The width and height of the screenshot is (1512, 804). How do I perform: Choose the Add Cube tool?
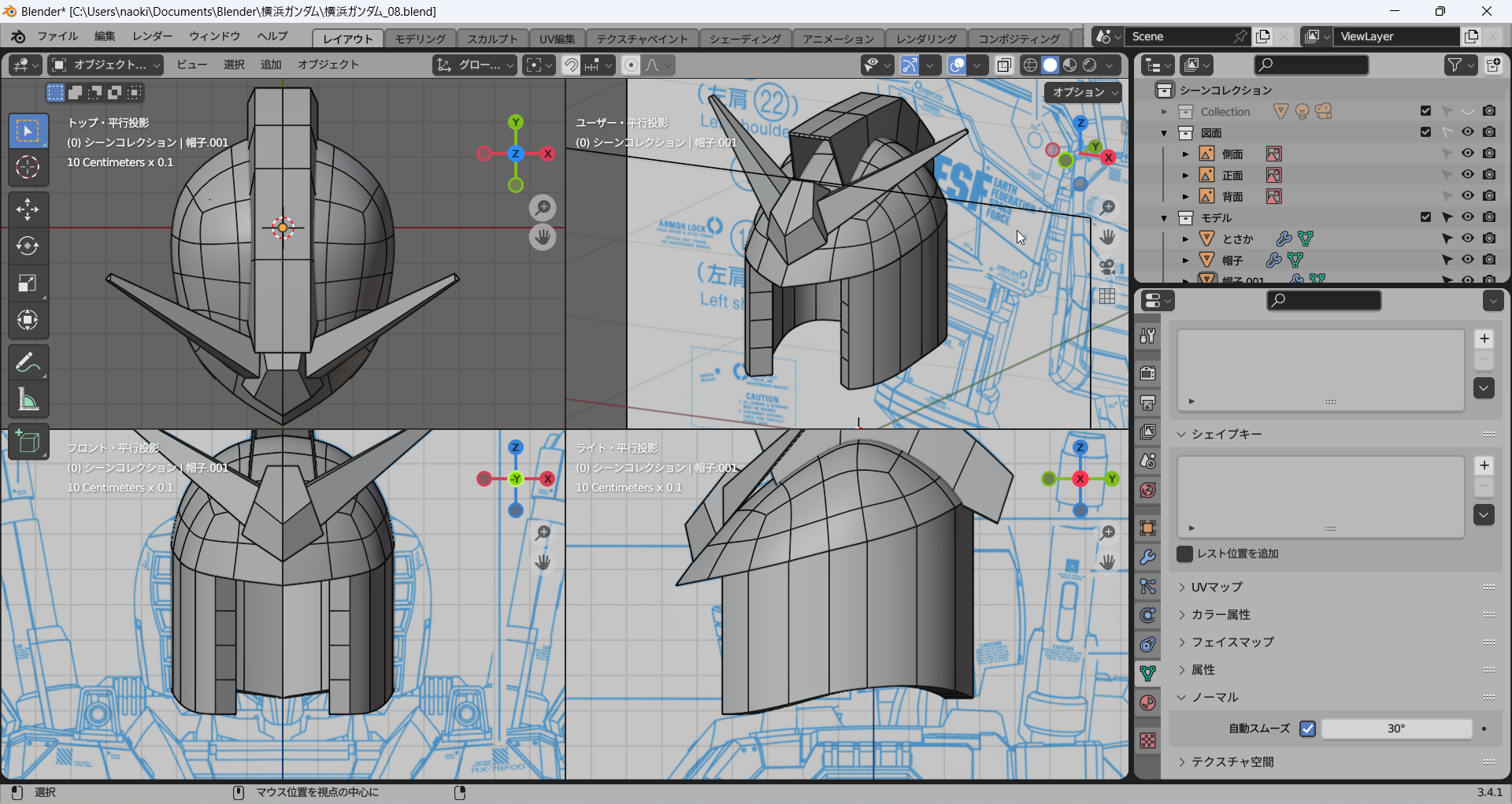tap(28, 443)
